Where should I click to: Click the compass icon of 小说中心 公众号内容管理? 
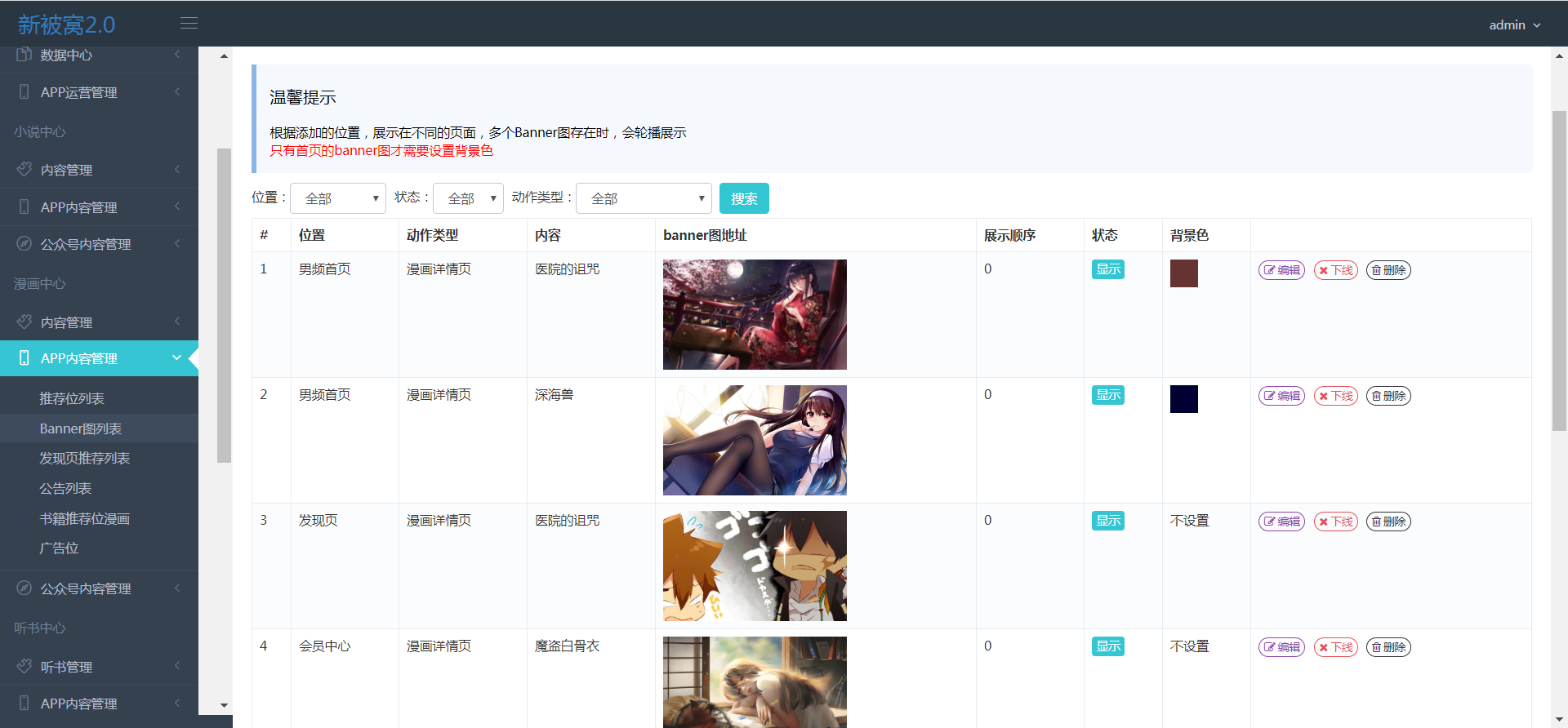pos(24,243)
